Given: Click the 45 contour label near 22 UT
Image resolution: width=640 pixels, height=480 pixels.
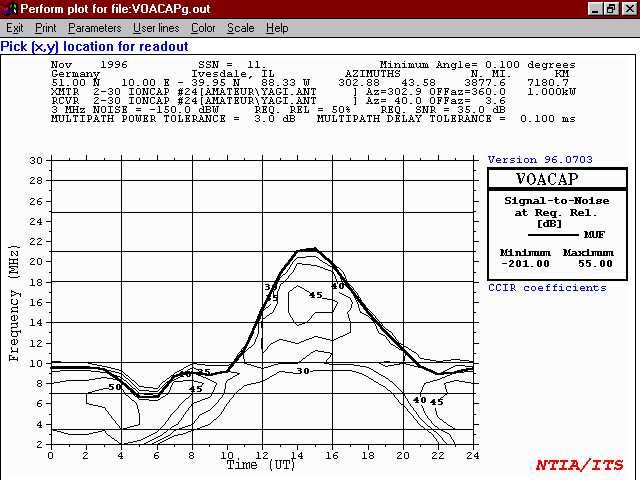Looking at the screenshot, I should coord(436,402).
